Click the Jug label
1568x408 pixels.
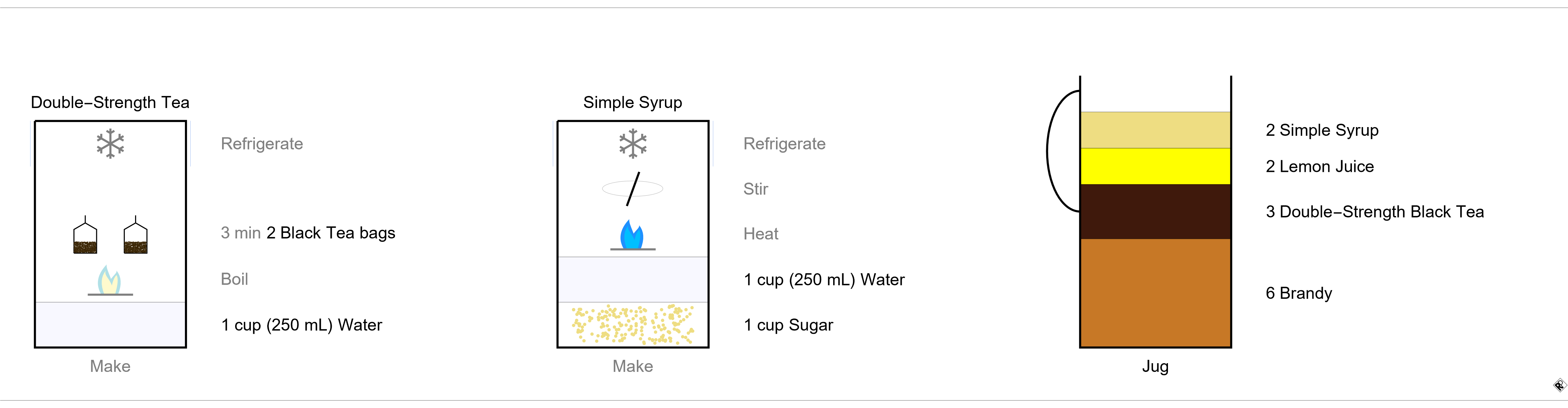(x=1155, y=366)
